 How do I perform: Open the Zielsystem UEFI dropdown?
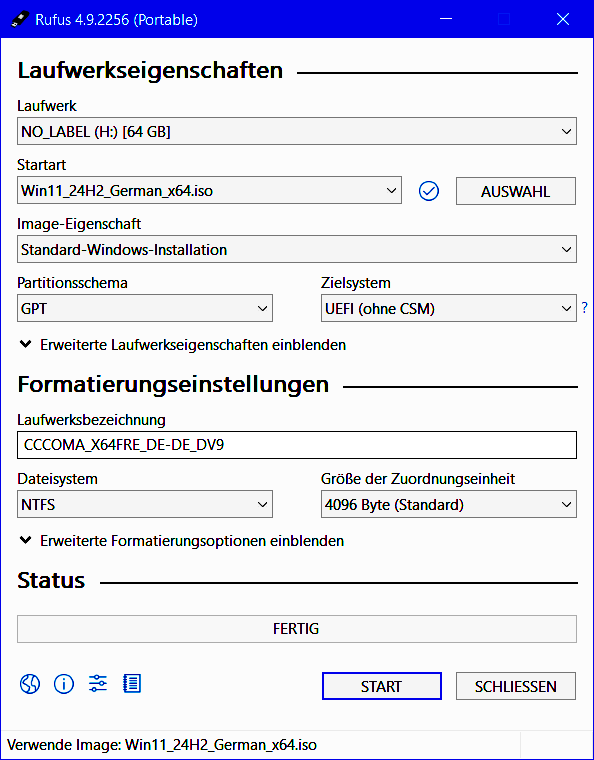(x=449, y=308)
